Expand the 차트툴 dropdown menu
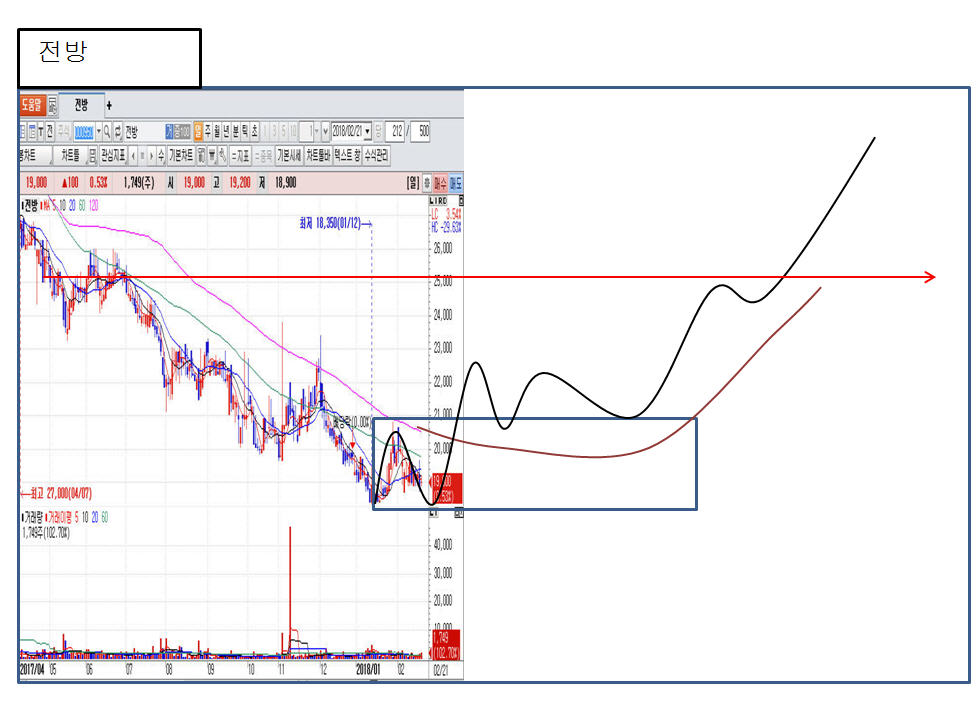 (71, 156)
